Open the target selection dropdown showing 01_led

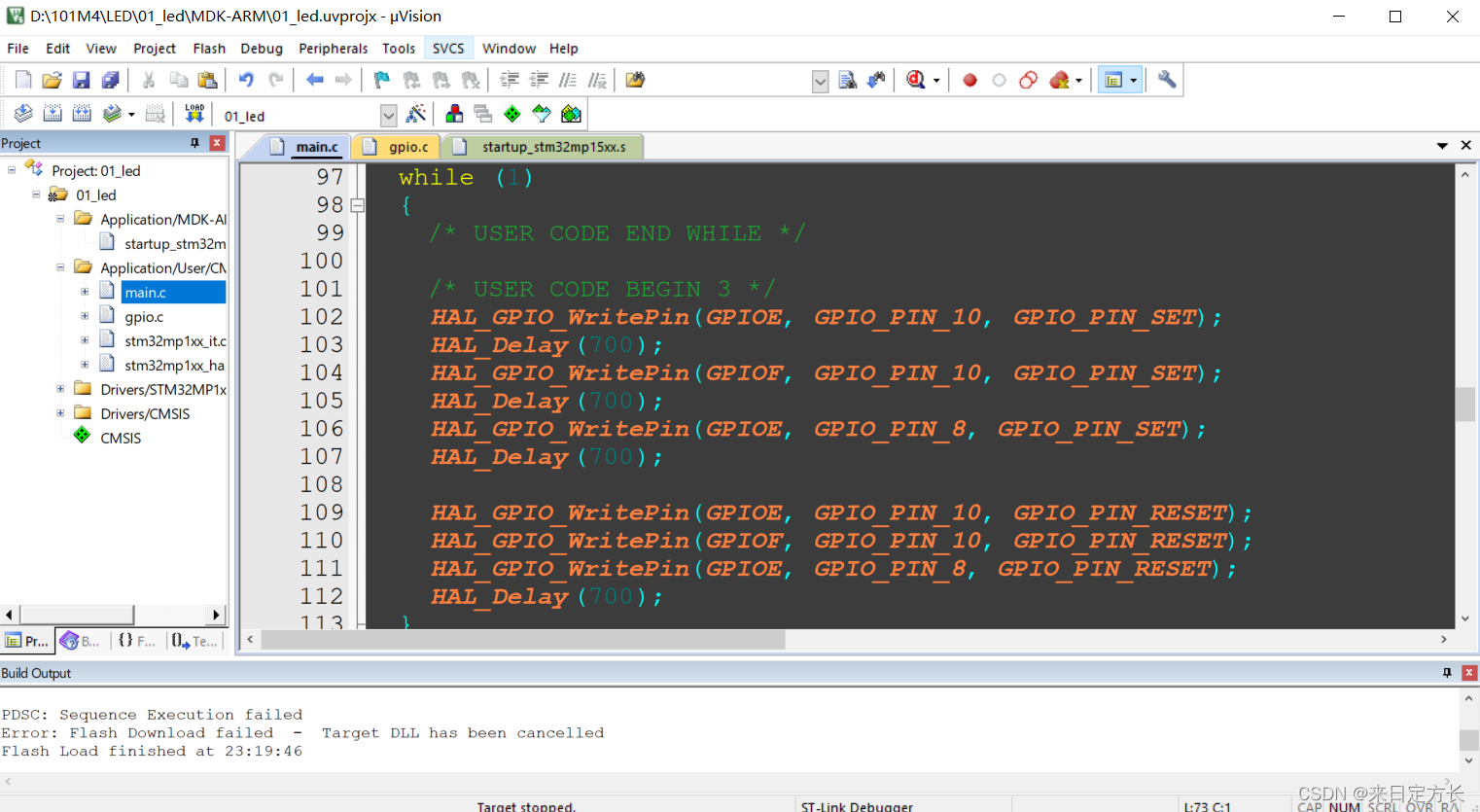pos(389,115)
